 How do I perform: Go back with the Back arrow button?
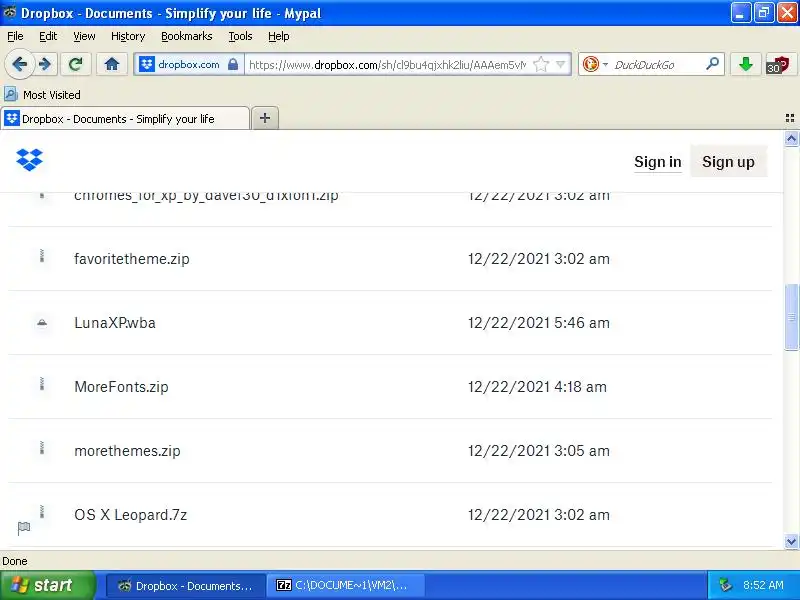click(x=20, y=64)
